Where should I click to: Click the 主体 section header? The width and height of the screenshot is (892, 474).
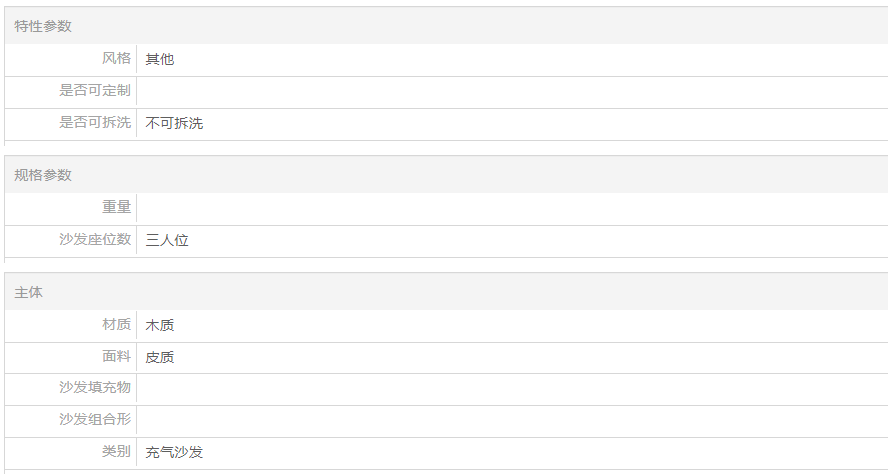coord(28,293)
